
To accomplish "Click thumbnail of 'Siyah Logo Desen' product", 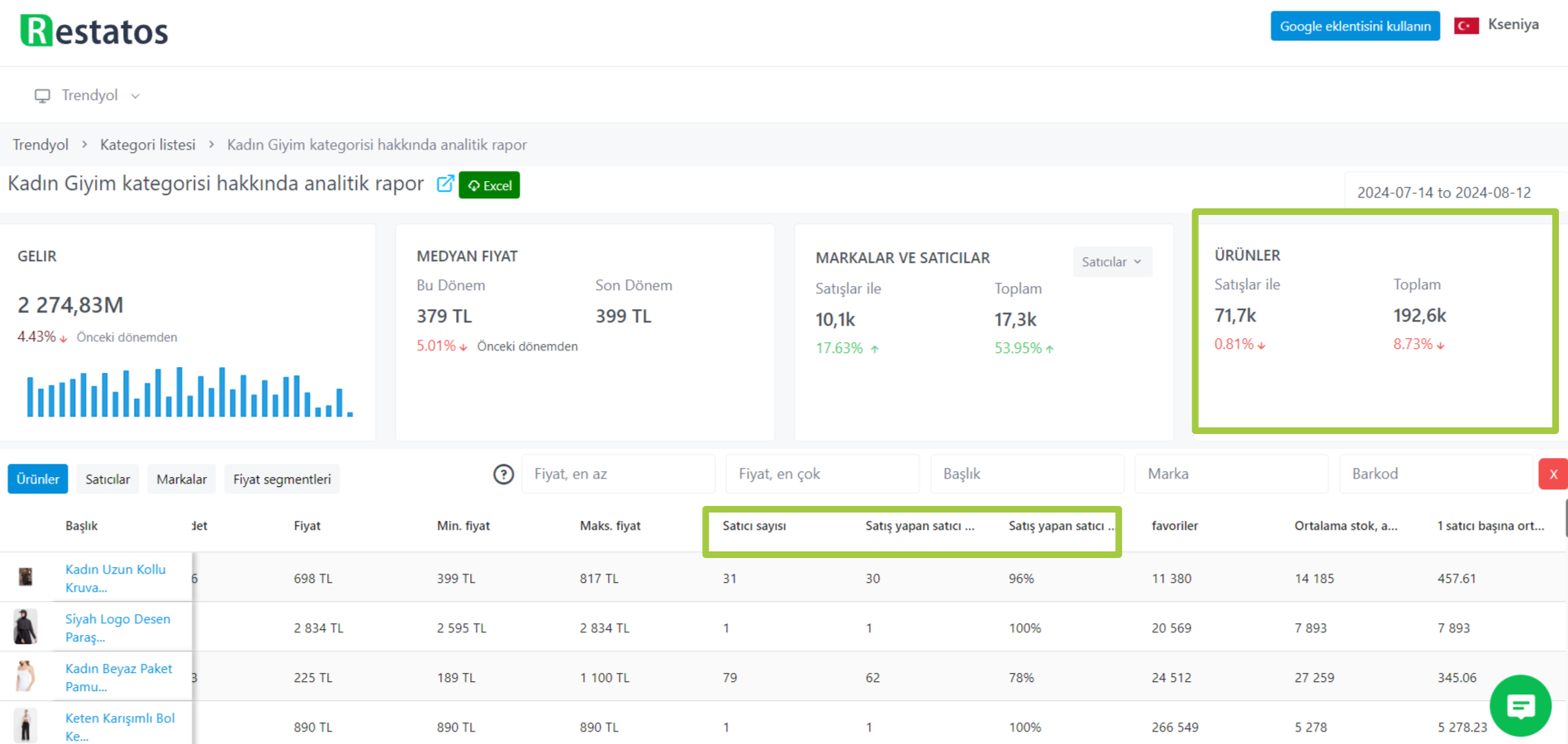I will [x=26, y=627].
